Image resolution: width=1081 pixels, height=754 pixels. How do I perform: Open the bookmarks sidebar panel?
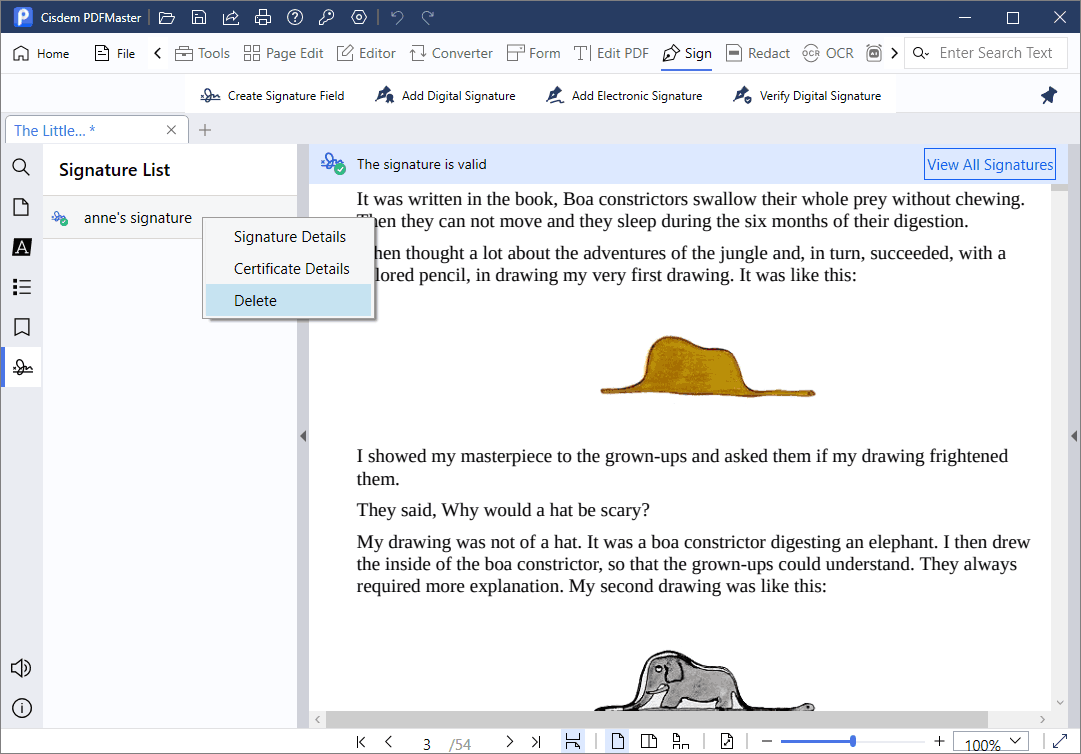tap(21, 327)
